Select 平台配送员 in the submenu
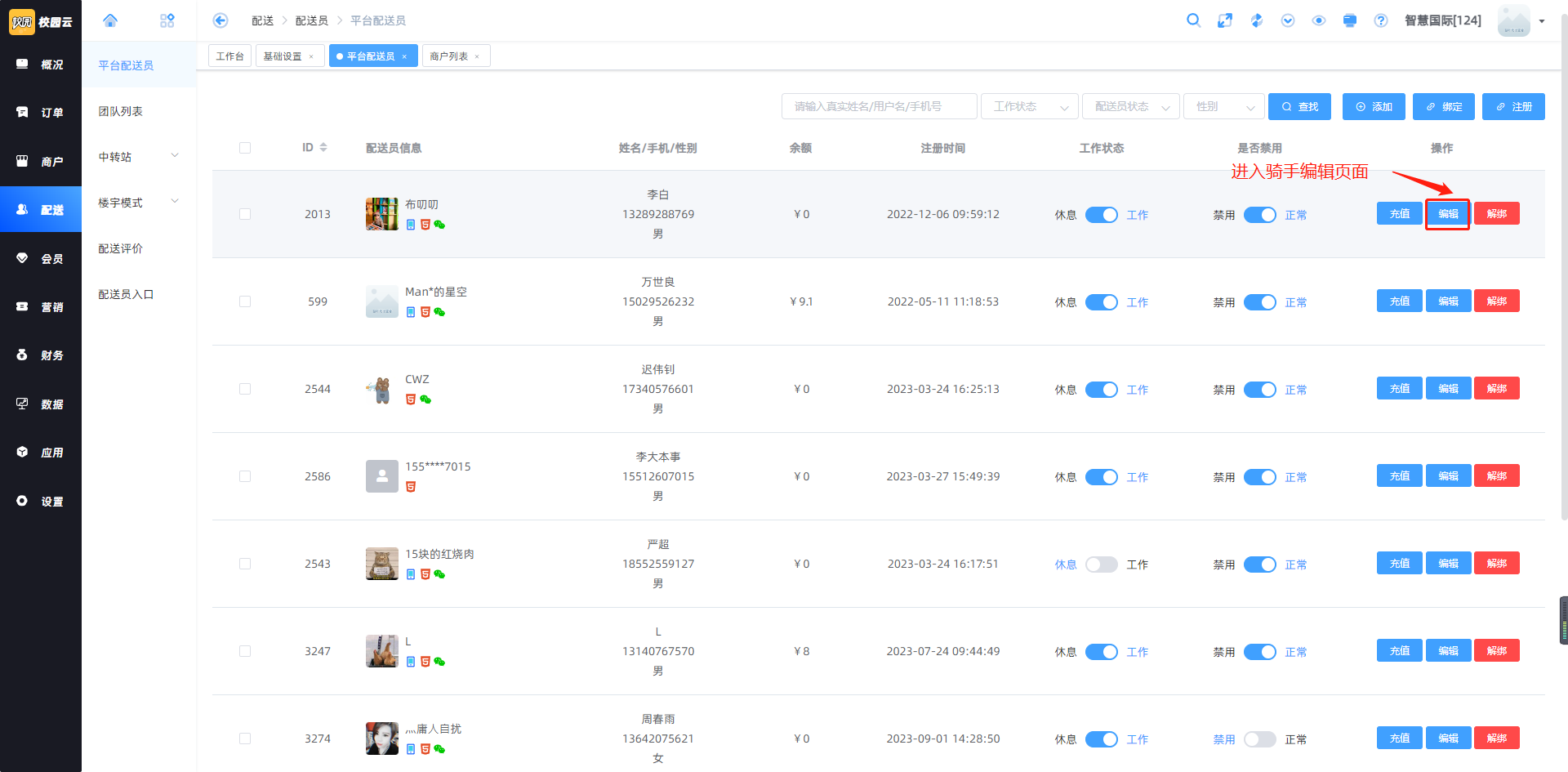The image size is (1568, 772). 139,65
